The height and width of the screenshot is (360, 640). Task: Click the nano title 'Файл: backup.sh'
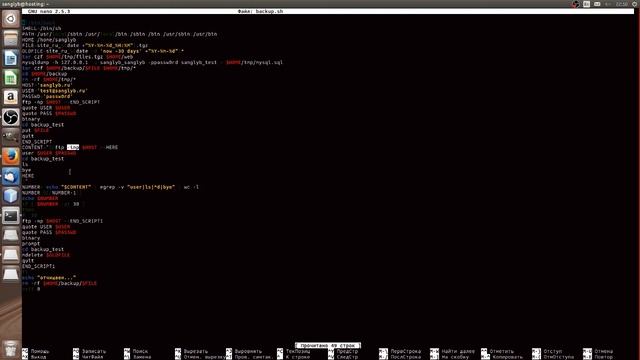pos(260,11)
